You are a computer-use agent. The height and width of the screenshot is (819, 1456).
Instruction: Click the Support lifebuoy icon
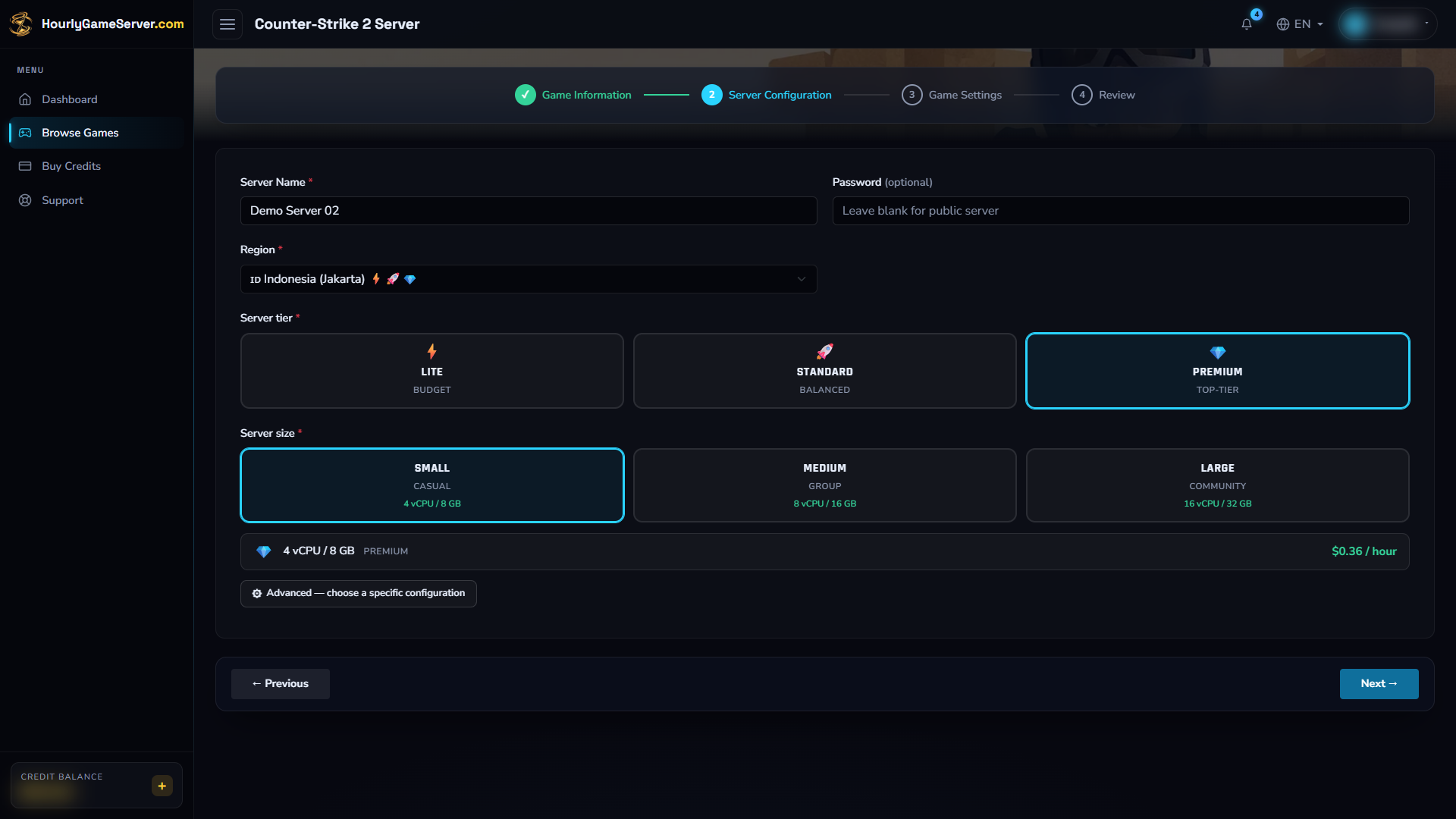pos(25,200)
